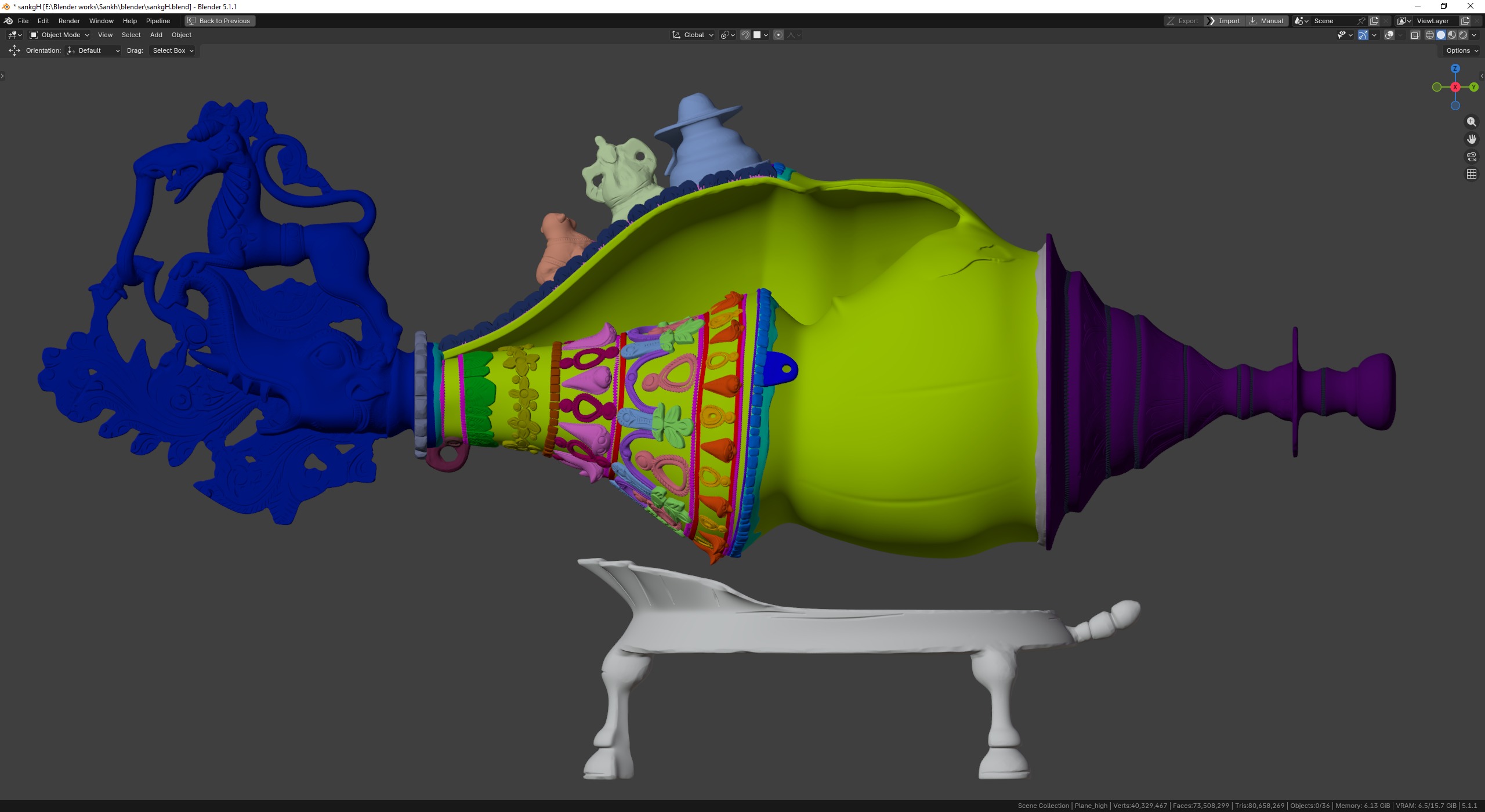1485x812 pixels.
Task: Open the scene browse selector icon
Action: [1301, 21]
